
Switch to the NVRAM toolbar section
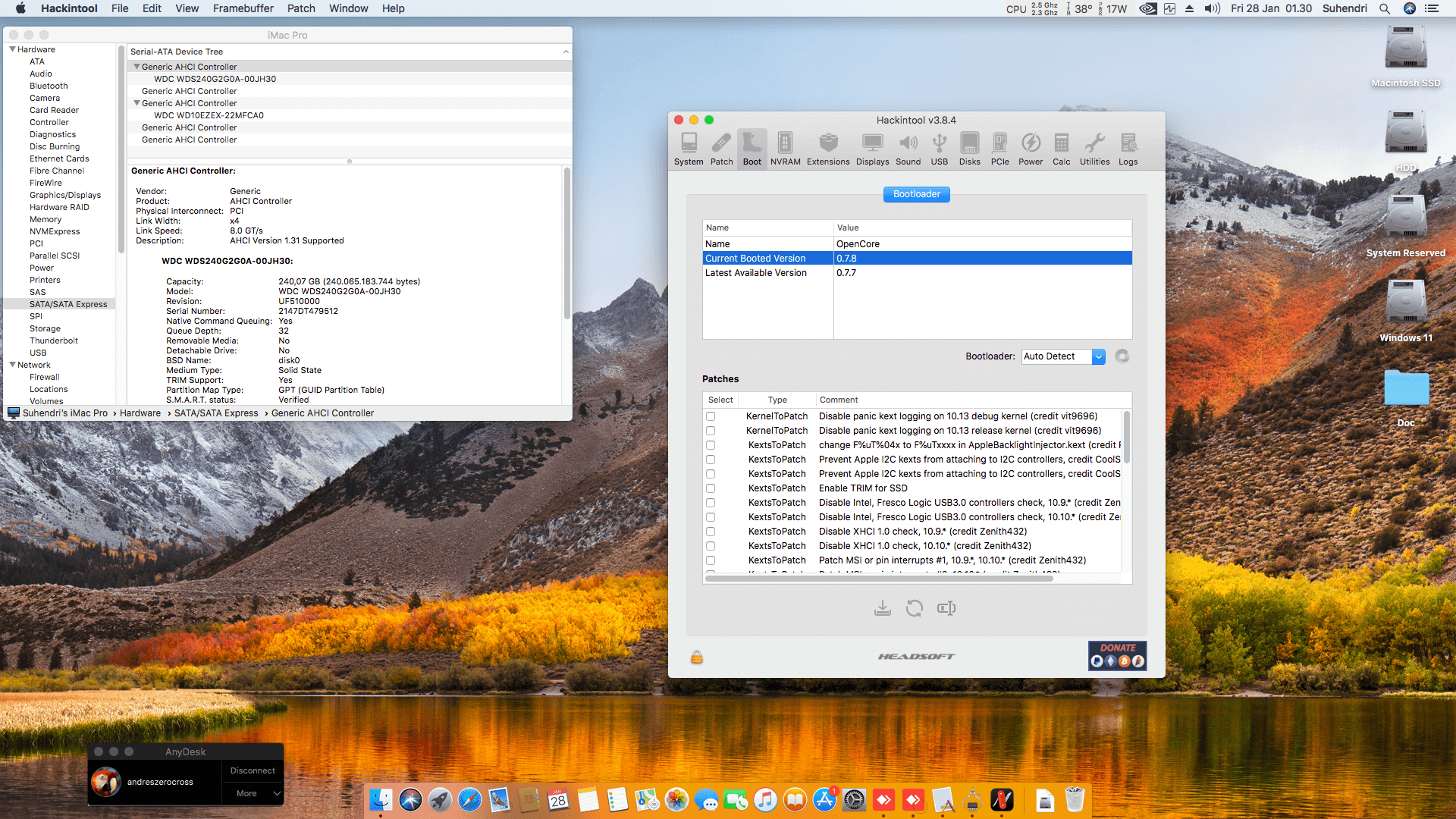pyautogui.click(x=785, y=149)
